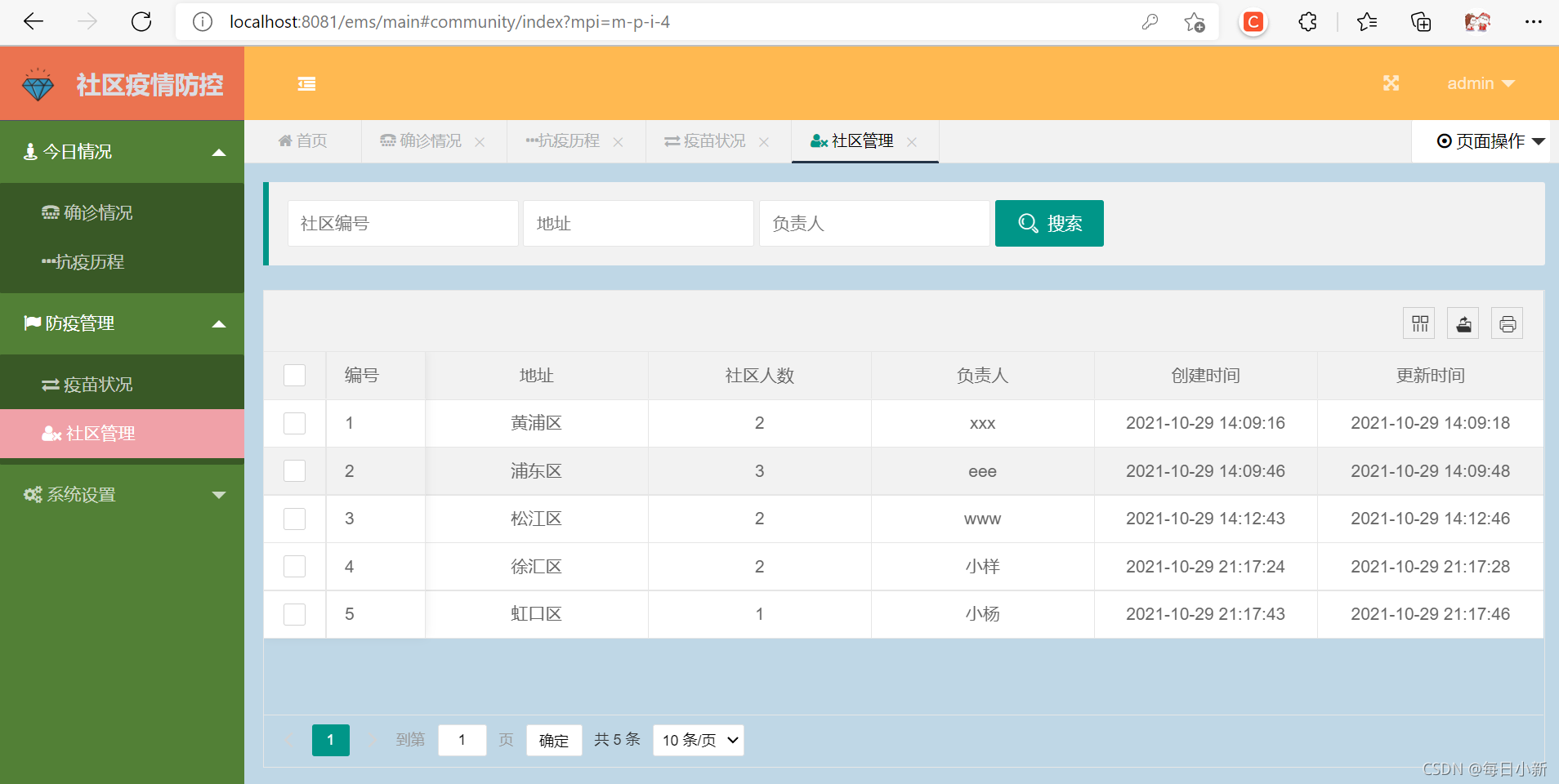Close the 确诊情况 tab
Screen dimensions: 1559x784
(480, 142)
